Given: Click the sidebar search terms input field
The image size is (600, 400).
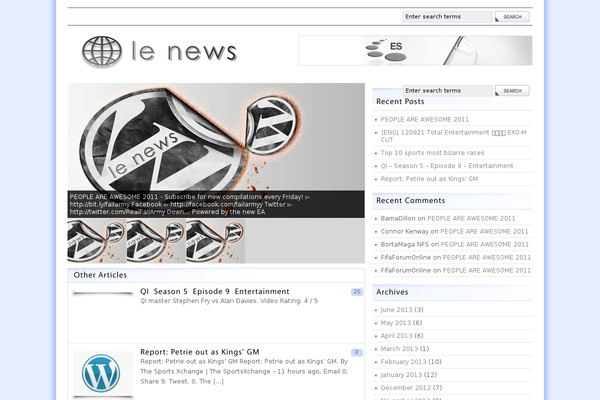Looking at the screenshot, I should pos(447,90).
